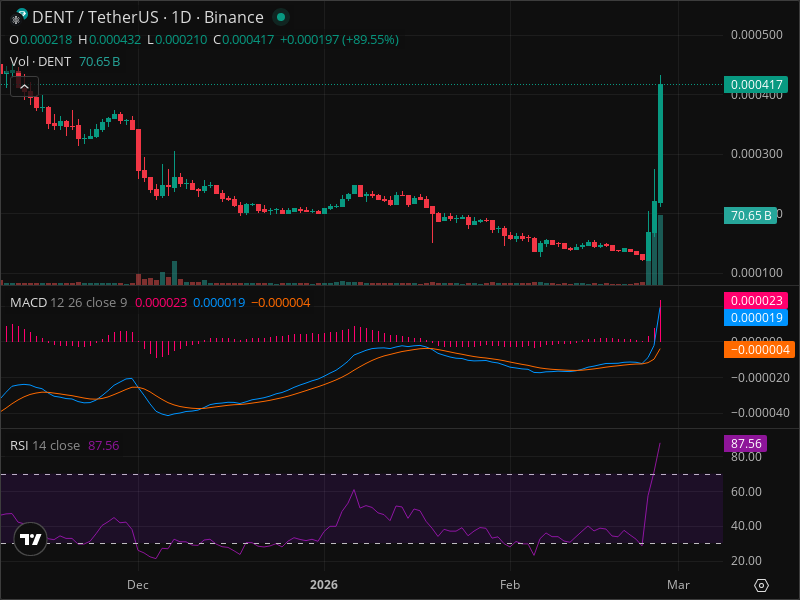
Task: Select the MACD 12 26 close 9 legend
Action: click(x=68, y=303)
